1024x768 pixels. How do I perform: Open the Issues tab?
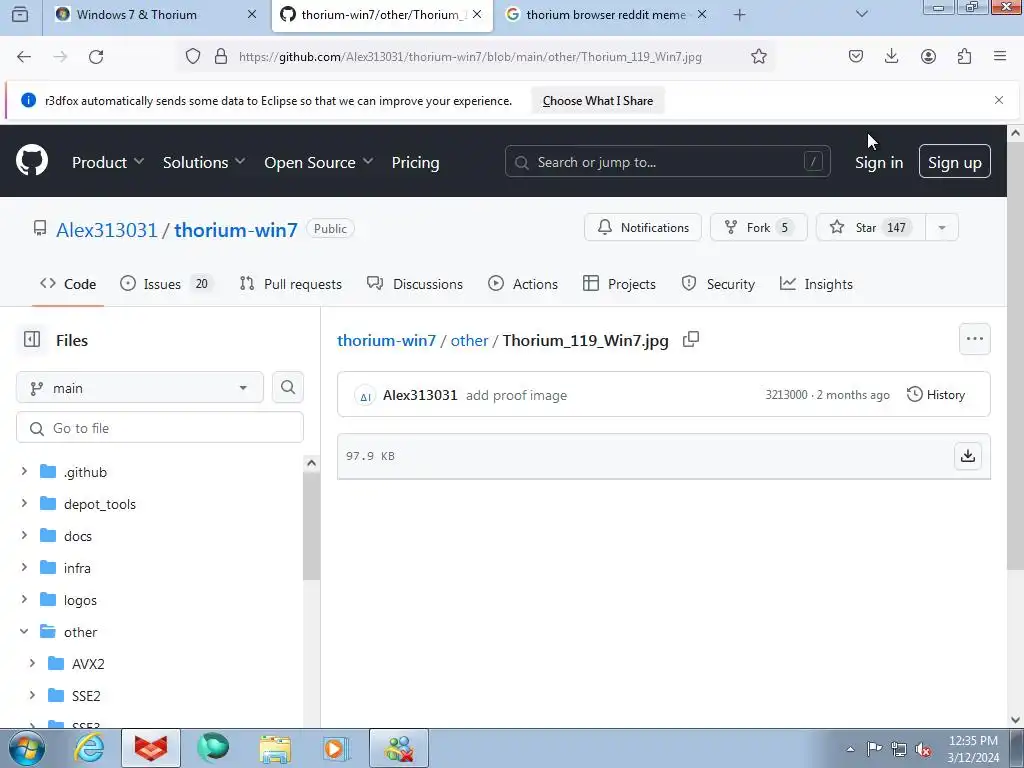tap(167, 284)
